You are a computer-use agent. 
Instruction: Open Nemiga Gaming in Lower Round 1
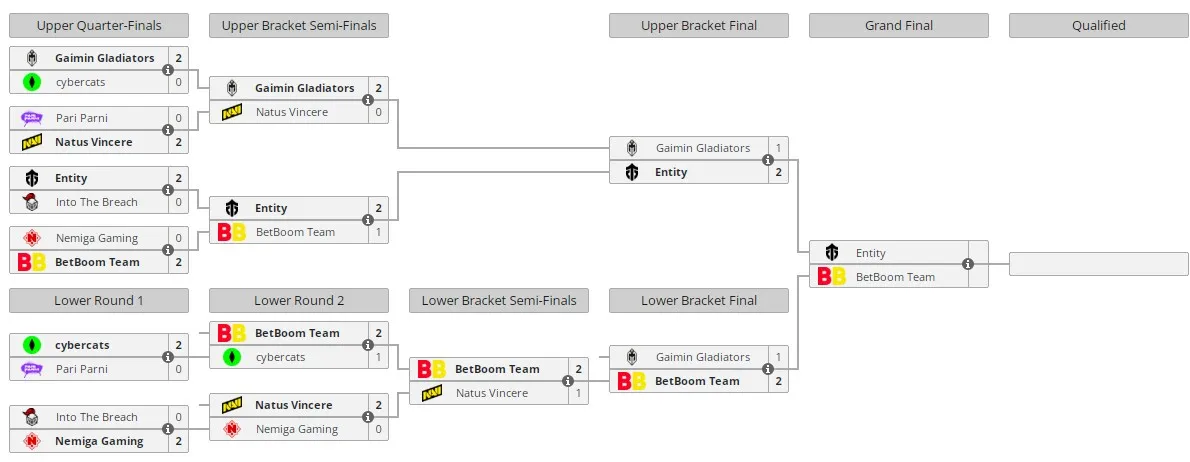pyautogui.click(x=99, y=441)
